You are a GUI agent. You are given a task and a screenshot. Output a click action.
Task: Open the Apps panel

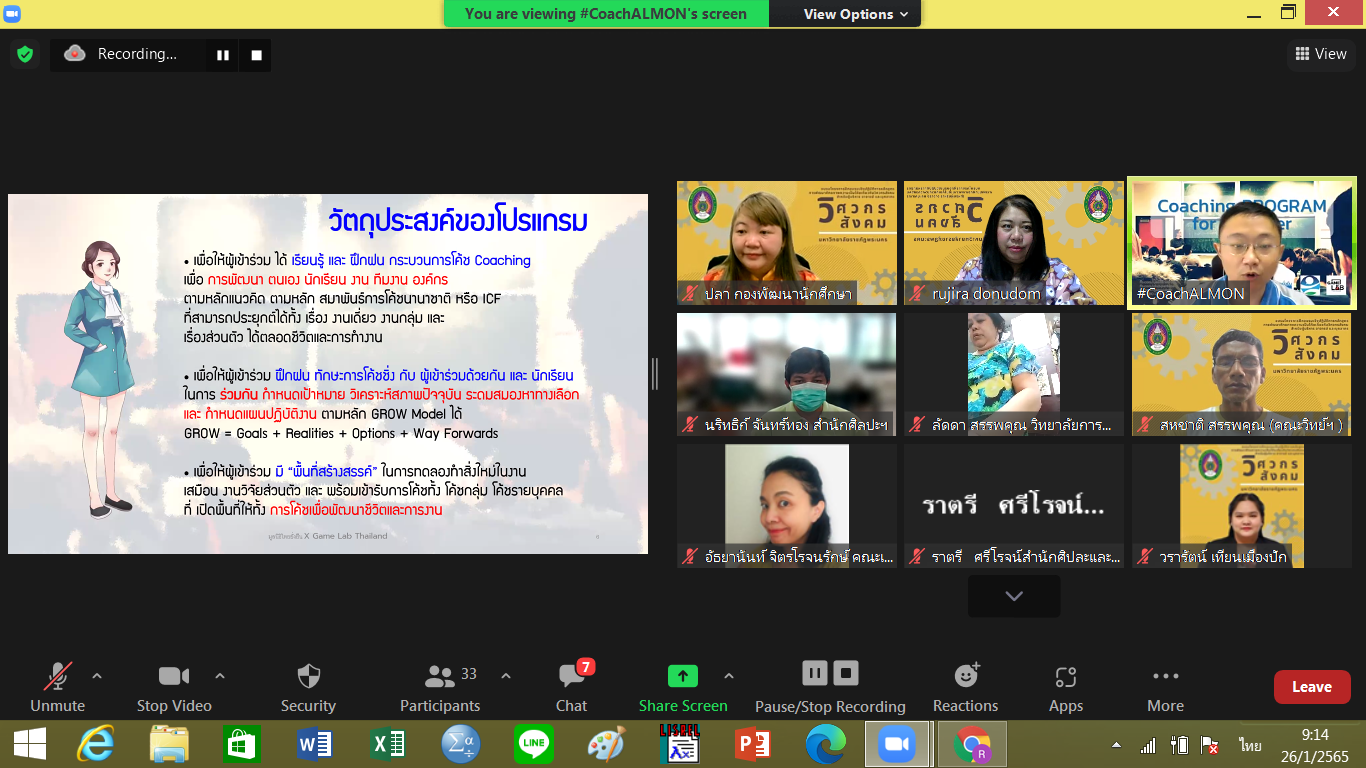coord(1065,687)
